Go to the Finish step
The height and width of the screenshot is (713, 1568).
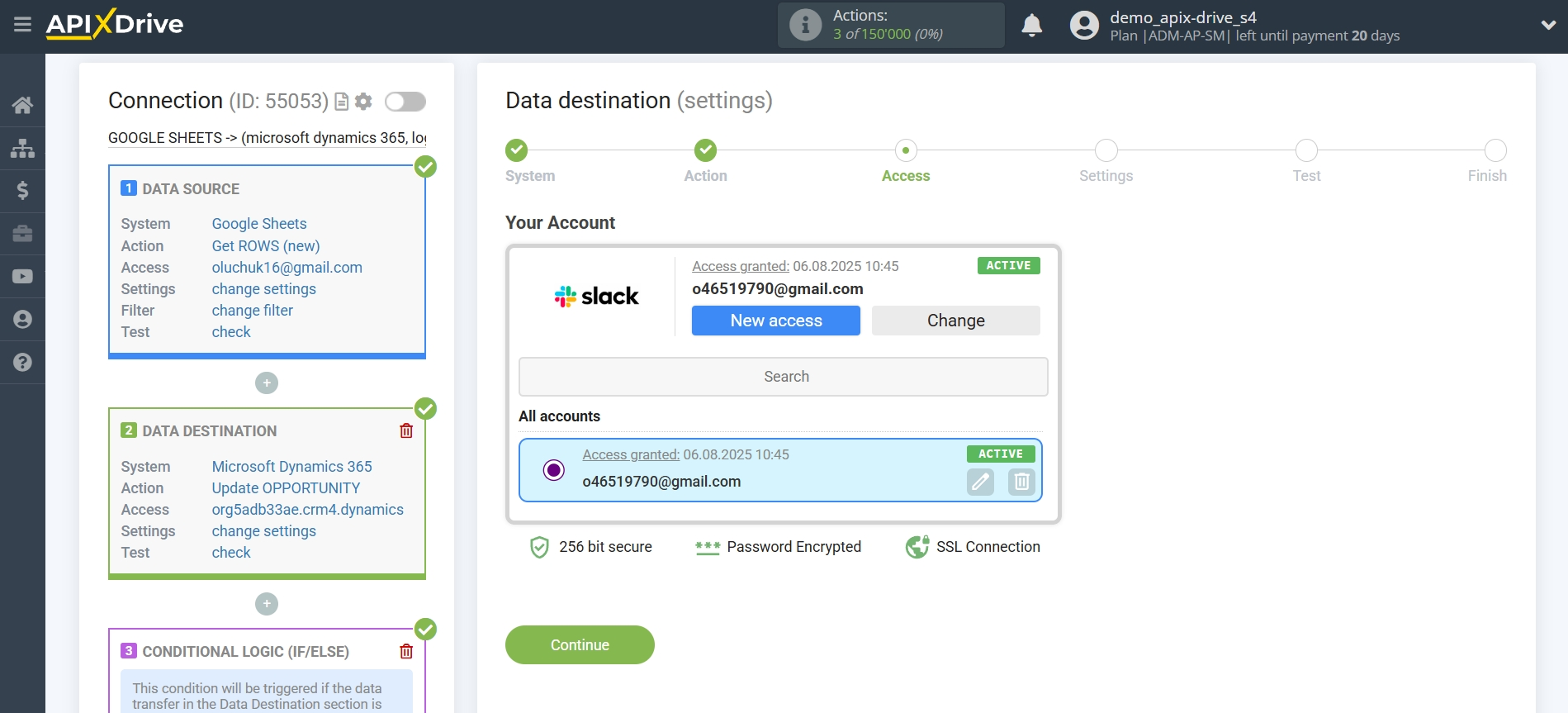point(1495,150)
